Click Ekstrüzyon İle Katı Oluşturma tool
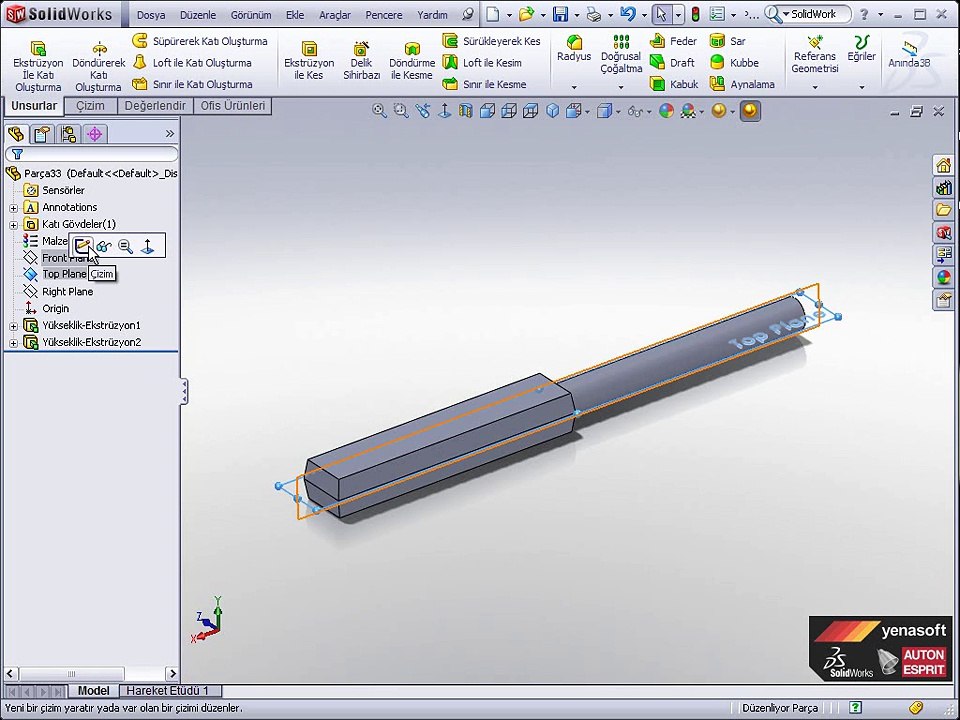The image size is (960, 720). pos(38,66)
